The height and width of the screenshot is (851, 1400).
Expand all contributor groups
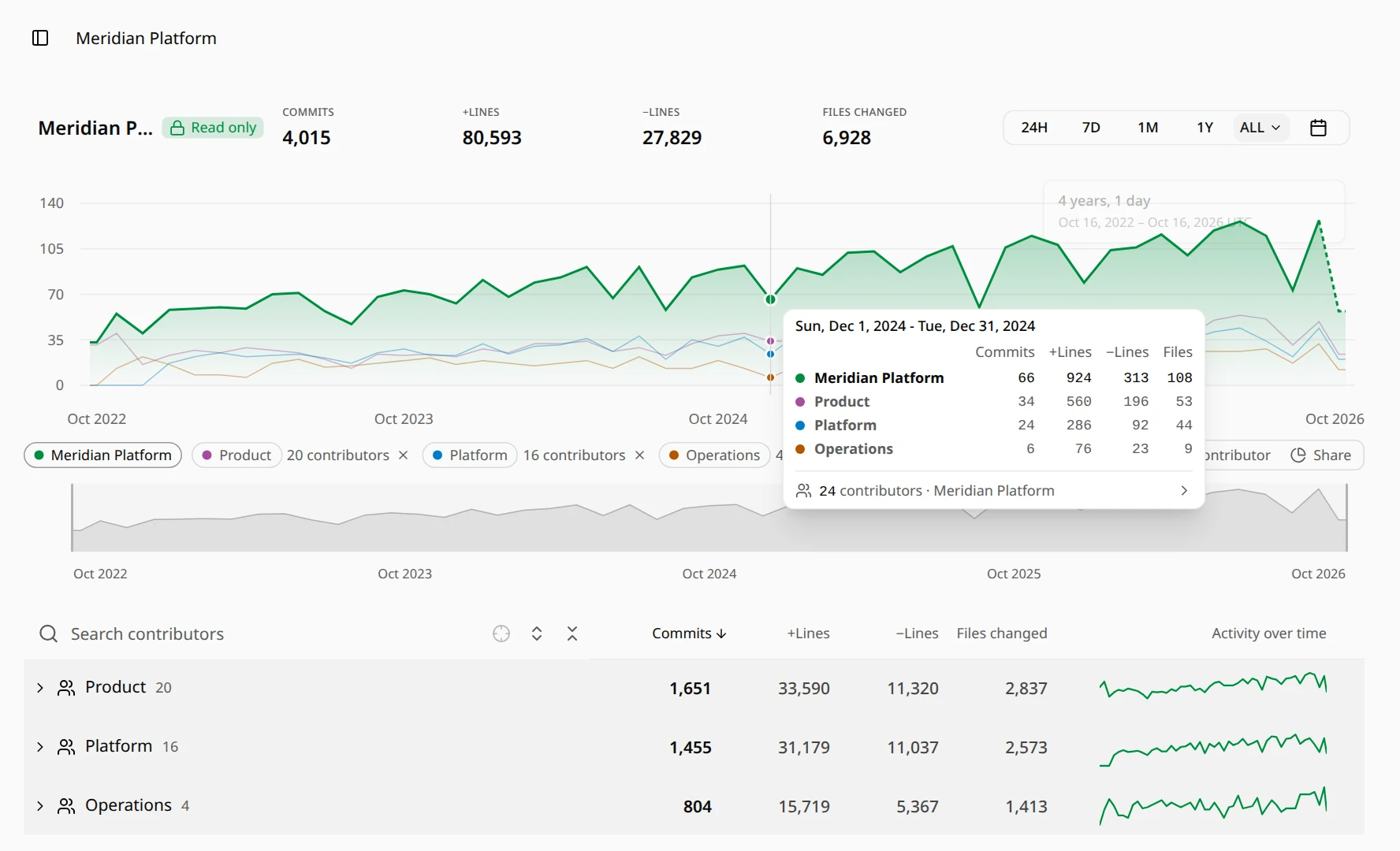[x=537, y=634]
